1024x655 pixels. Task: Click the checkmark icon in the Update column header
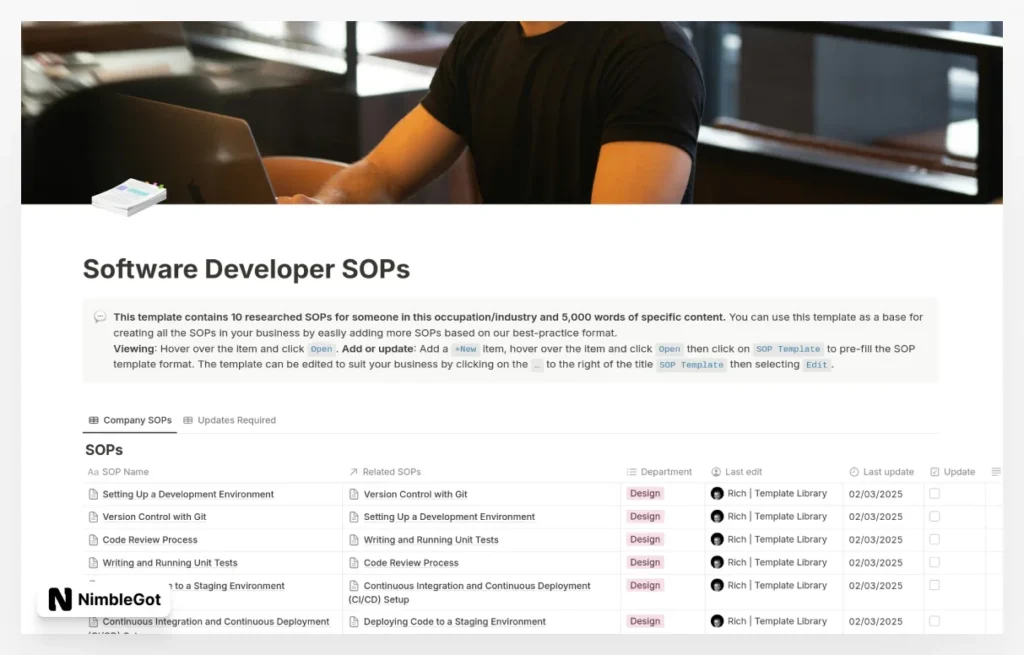coord(937,471)
